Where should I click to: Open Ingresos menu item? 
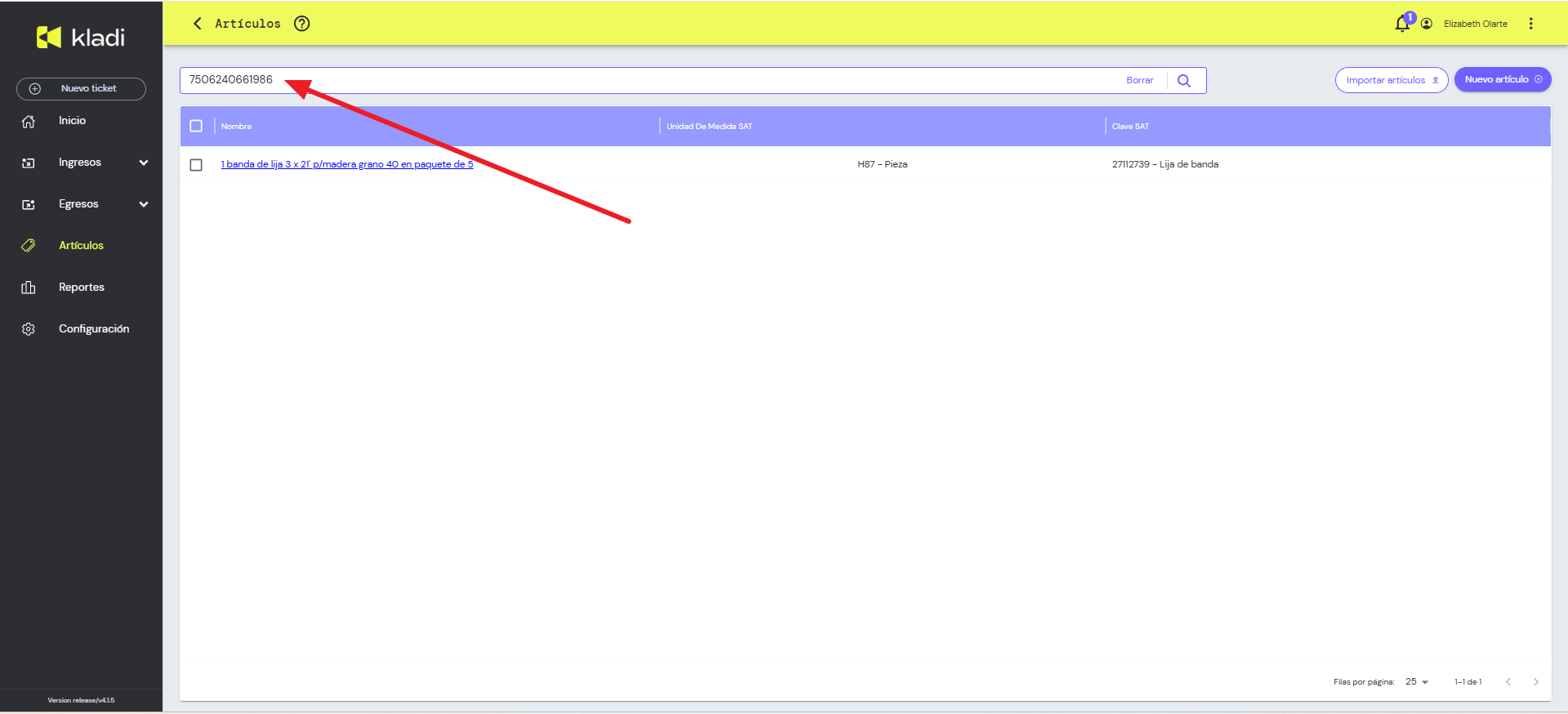(x=81, y=163)
